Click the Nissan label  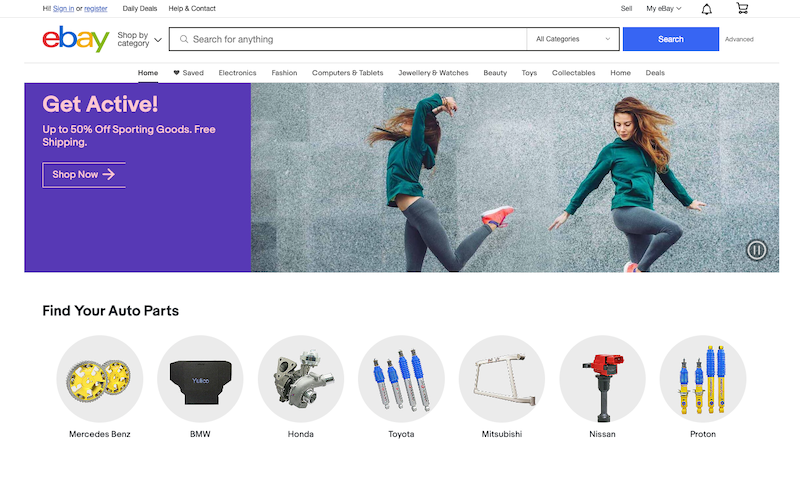click(602, 434)
